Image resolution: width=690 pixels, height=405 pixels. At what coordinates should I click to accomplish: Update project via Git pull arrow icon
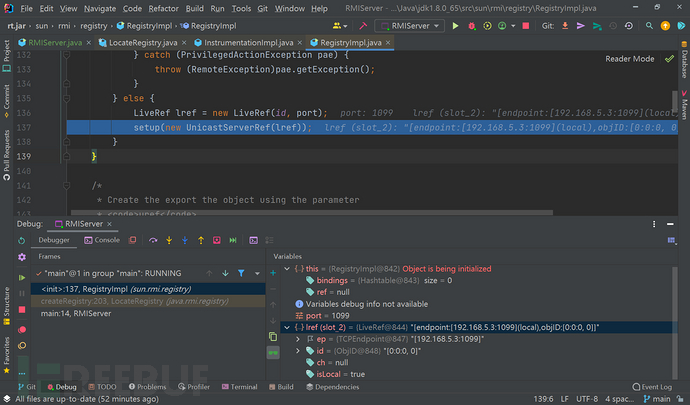565,26
